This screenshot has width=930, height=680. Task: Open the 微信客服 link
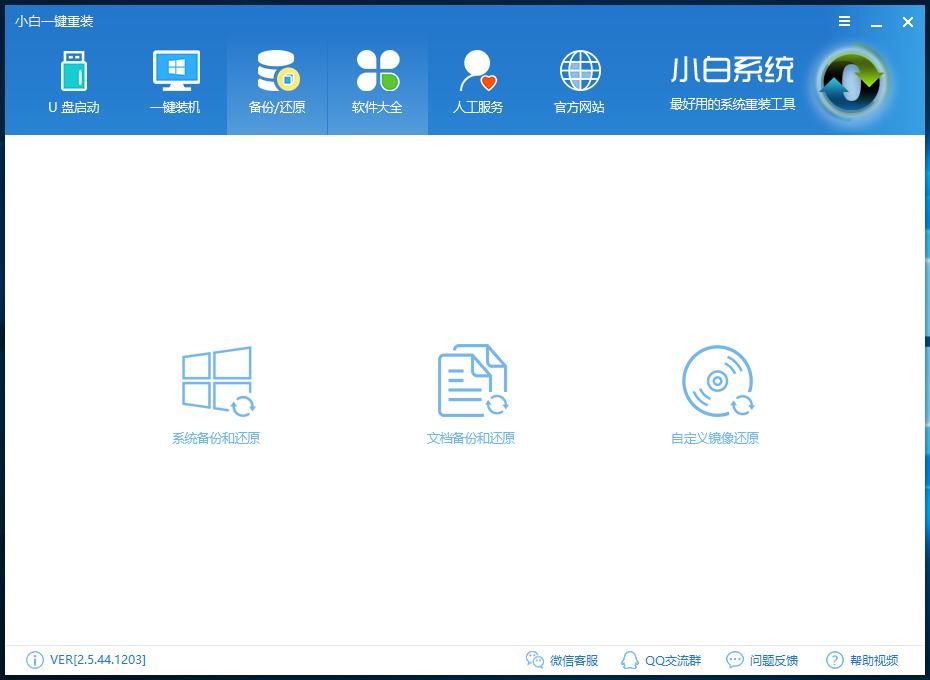pos(574,660)
